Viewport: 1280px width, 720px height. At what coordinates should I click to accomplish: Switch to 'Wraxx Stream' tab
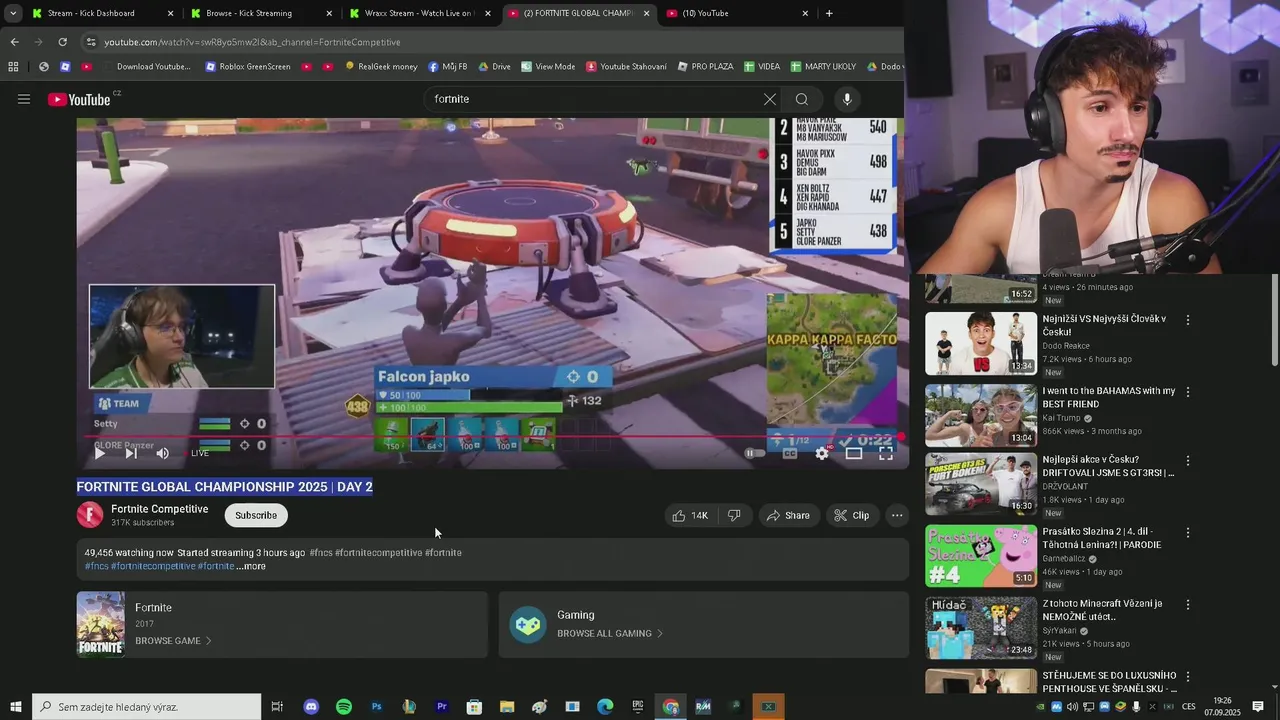point(418,13)
